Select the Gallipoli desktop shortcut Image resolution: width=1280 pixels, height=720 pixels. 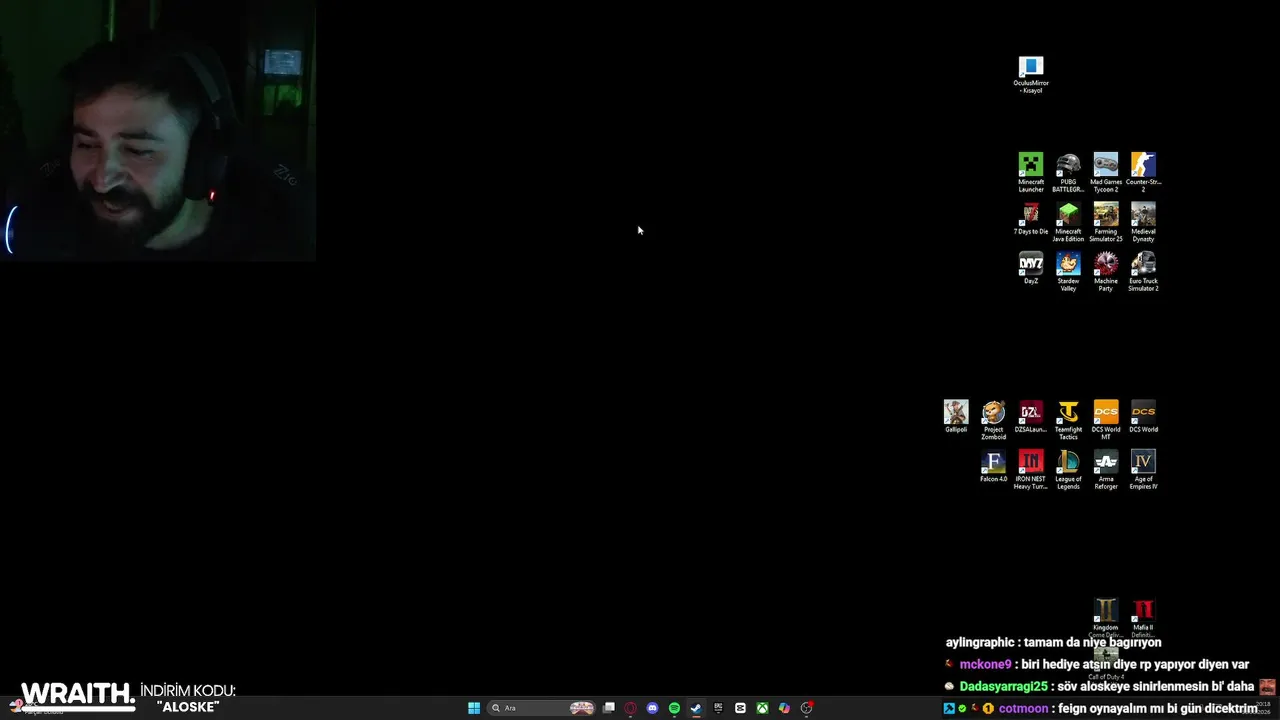[956, 417]
